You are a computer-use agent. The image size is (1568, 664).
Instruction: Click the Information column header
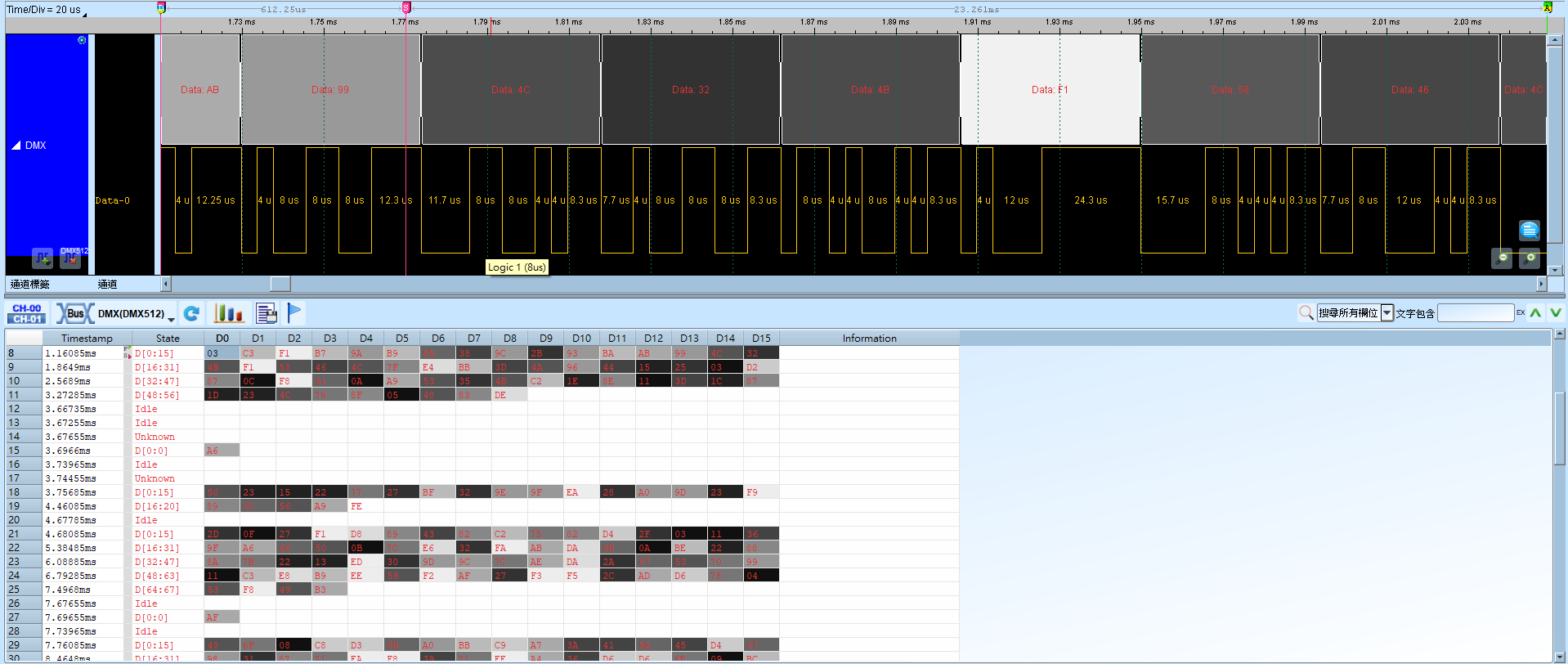[x=869, y=339]
